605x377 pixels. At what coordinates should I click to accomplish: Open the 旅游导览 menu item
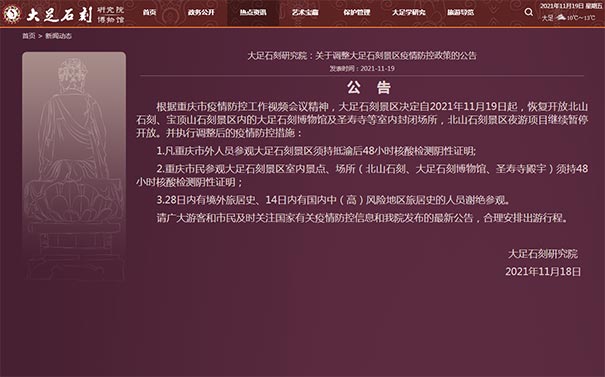(460, 12)
